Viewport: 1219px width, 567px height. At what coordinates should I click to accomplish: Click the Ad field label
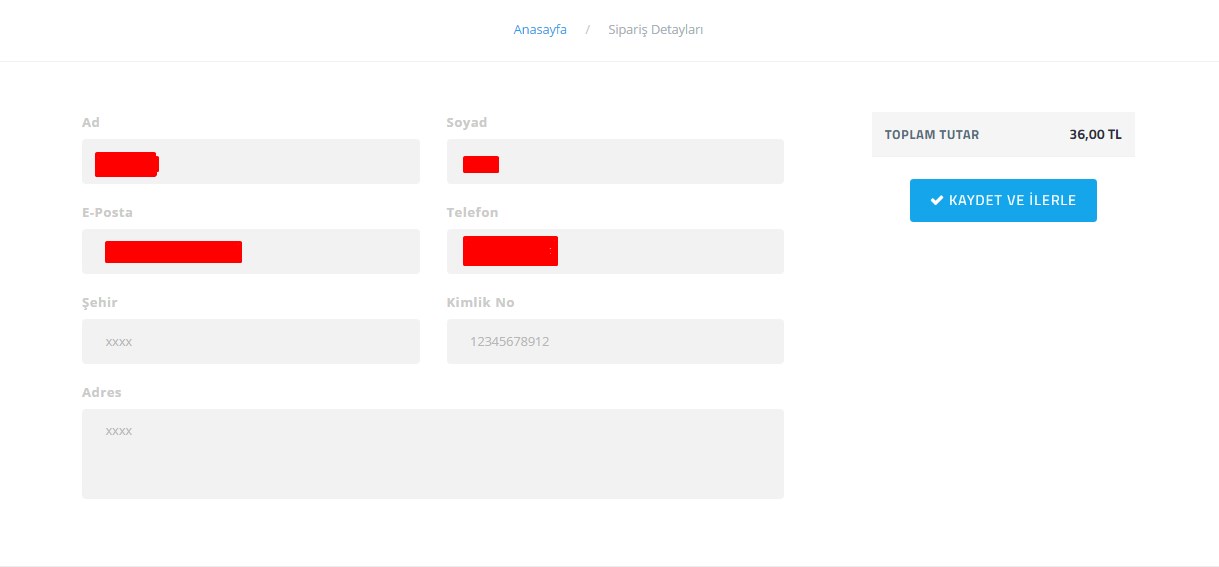(x=91, y=122)
